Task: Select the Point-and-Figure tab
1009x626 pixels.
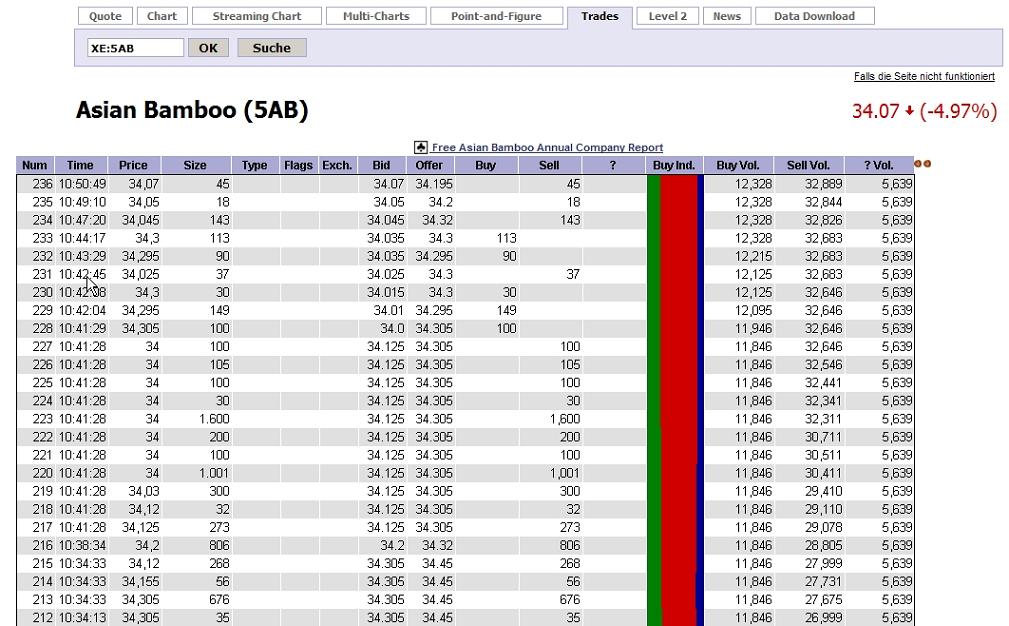Action: pos(496,16)
